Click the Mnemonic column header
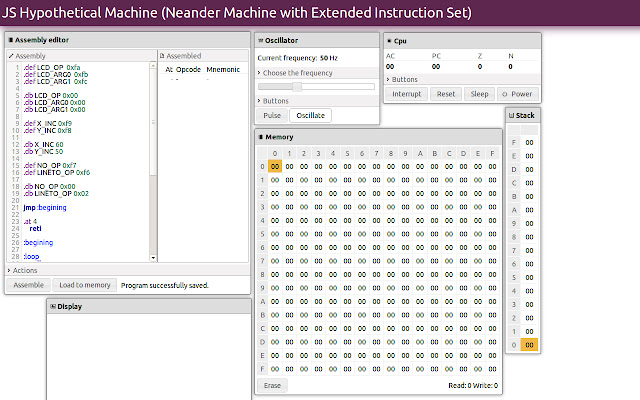640x400 pixels. point(223,69)
